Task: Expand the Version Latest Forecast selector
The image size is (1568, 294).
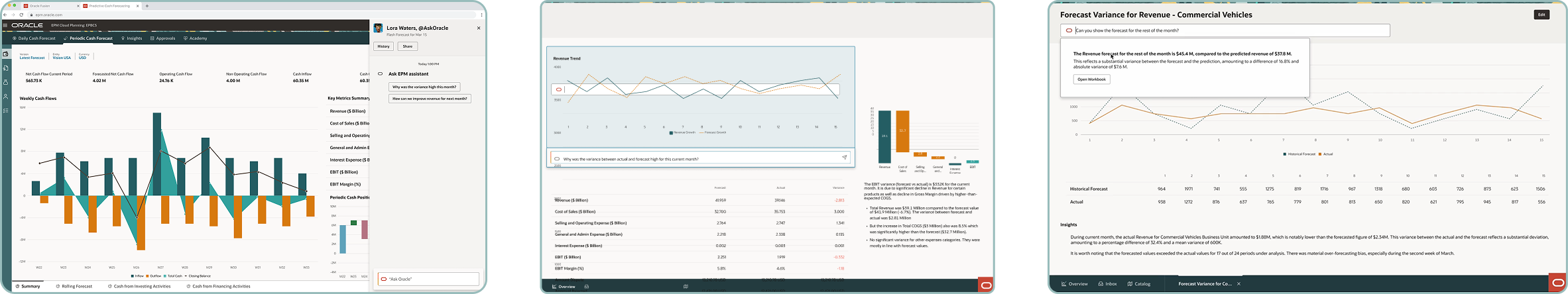Action: click(32, 58)
